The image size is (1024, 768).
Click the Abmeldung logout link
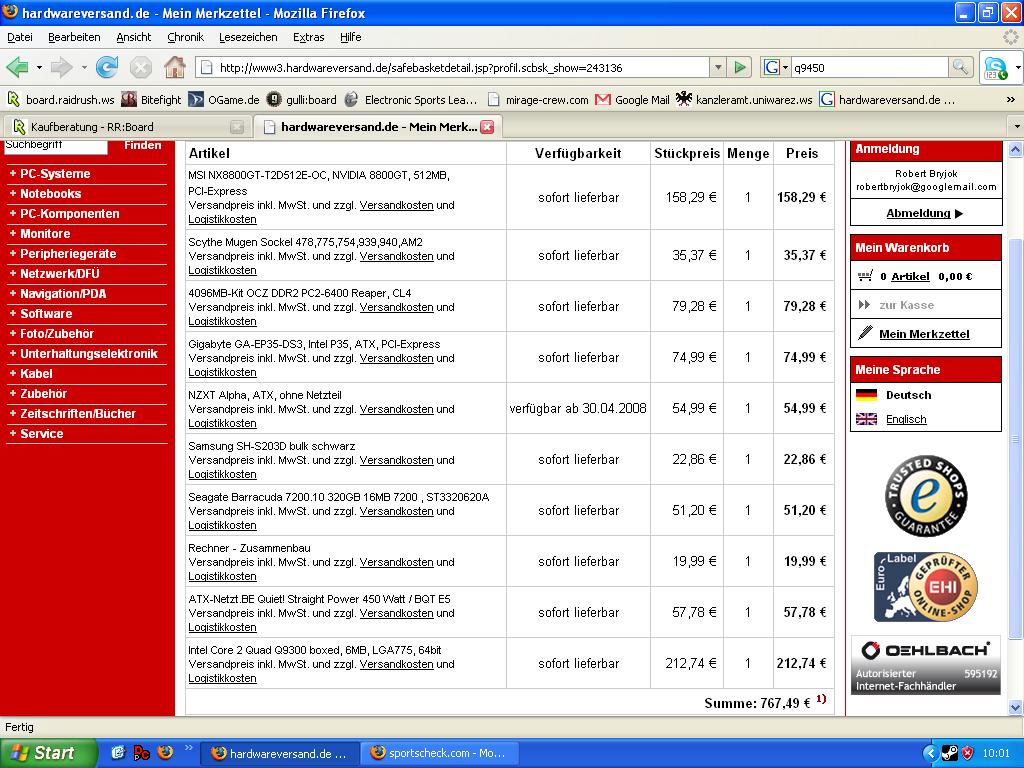pos(918,214)
